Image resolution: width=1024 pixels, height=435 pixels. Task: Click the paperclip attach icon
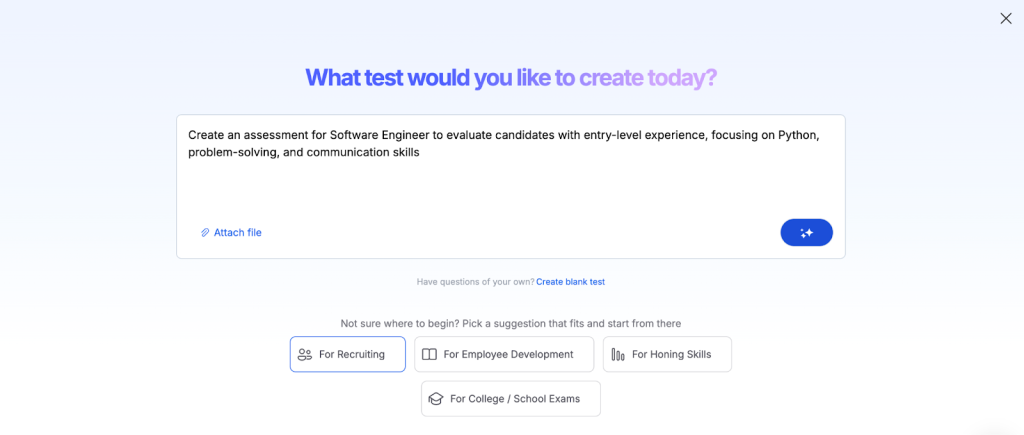click(x=205, y=232)
